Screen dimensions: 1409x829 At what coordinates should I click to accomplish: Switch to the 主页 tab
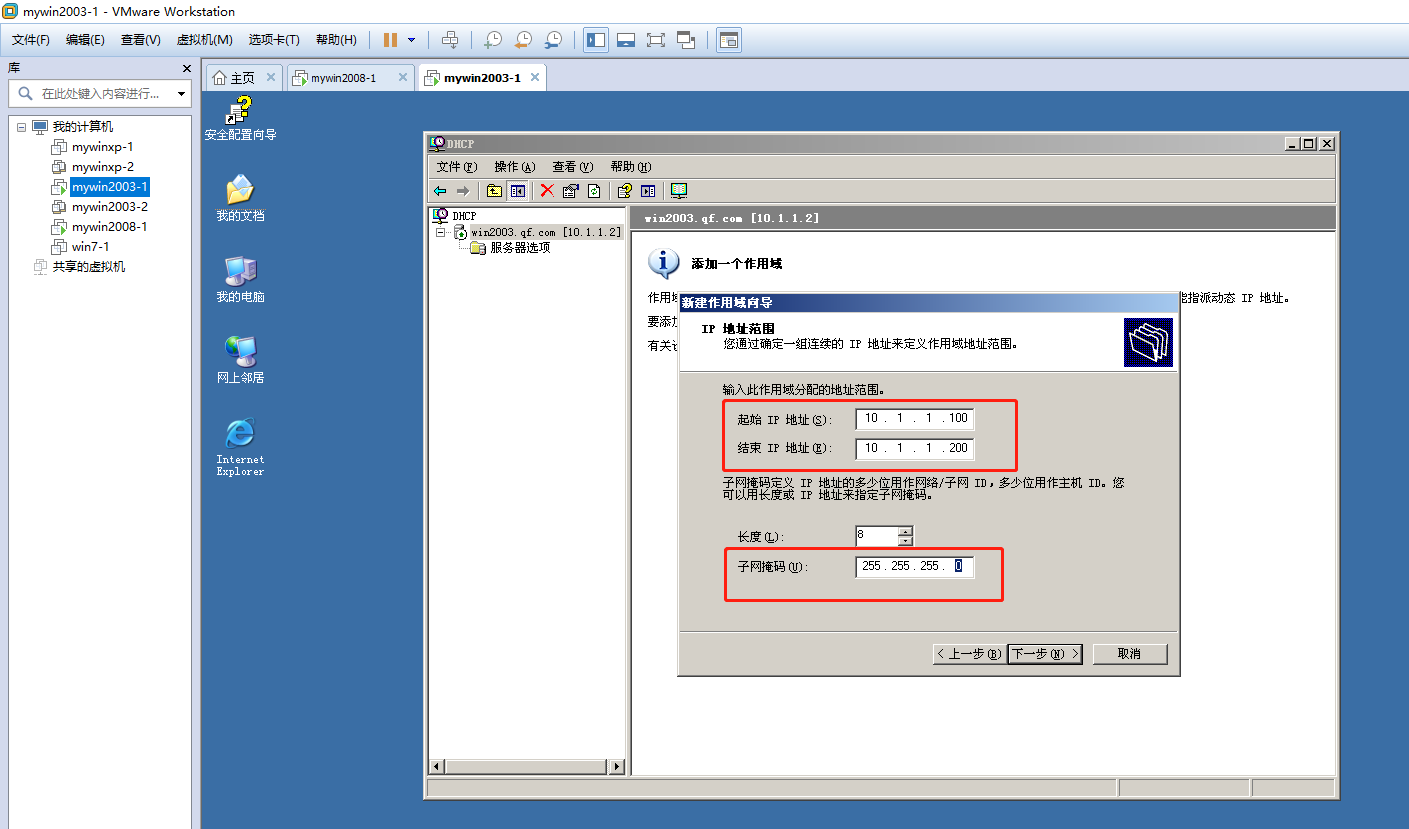[243, 78]
